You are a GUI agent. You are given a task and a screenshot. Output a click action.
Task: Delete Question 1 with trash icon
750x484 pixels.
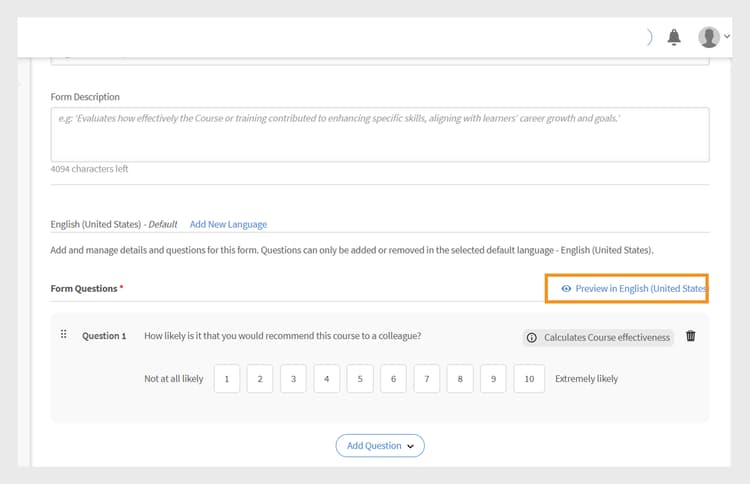(691, 336)
